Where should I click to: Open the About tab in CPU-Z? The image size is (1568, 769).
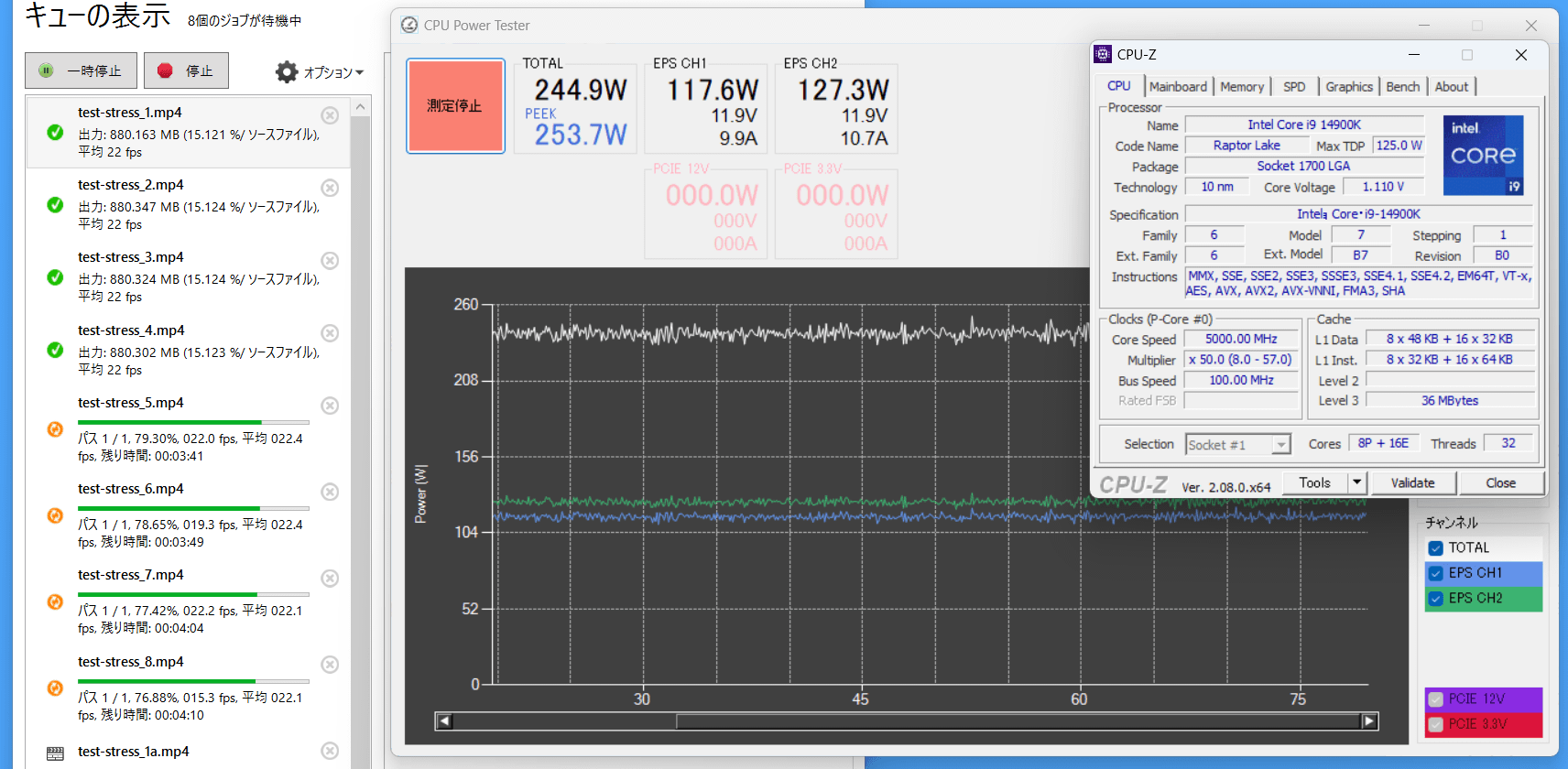1451,87
